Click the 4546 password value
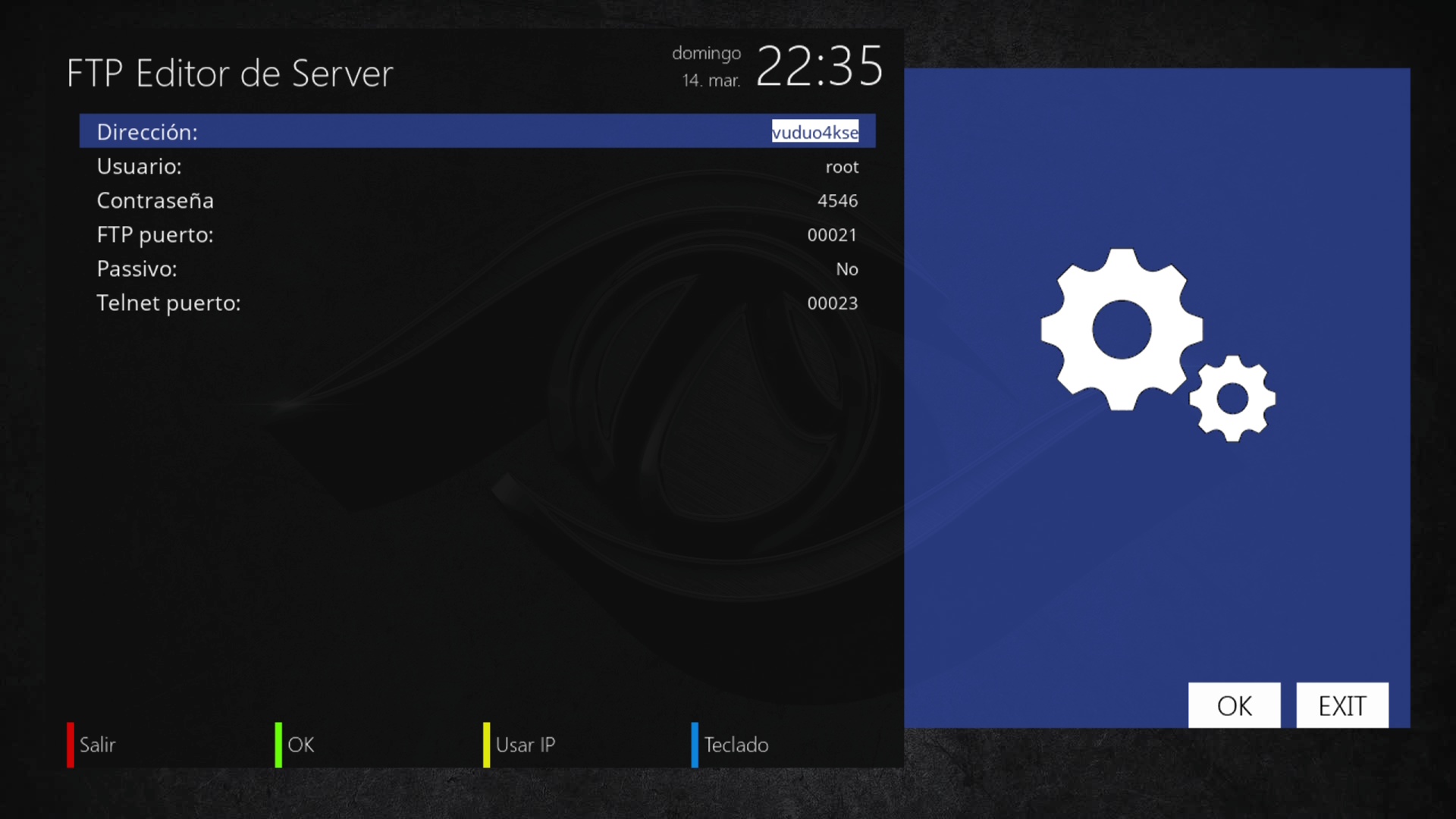Screen dimensions: 1456x819 (x=837, y=201)
